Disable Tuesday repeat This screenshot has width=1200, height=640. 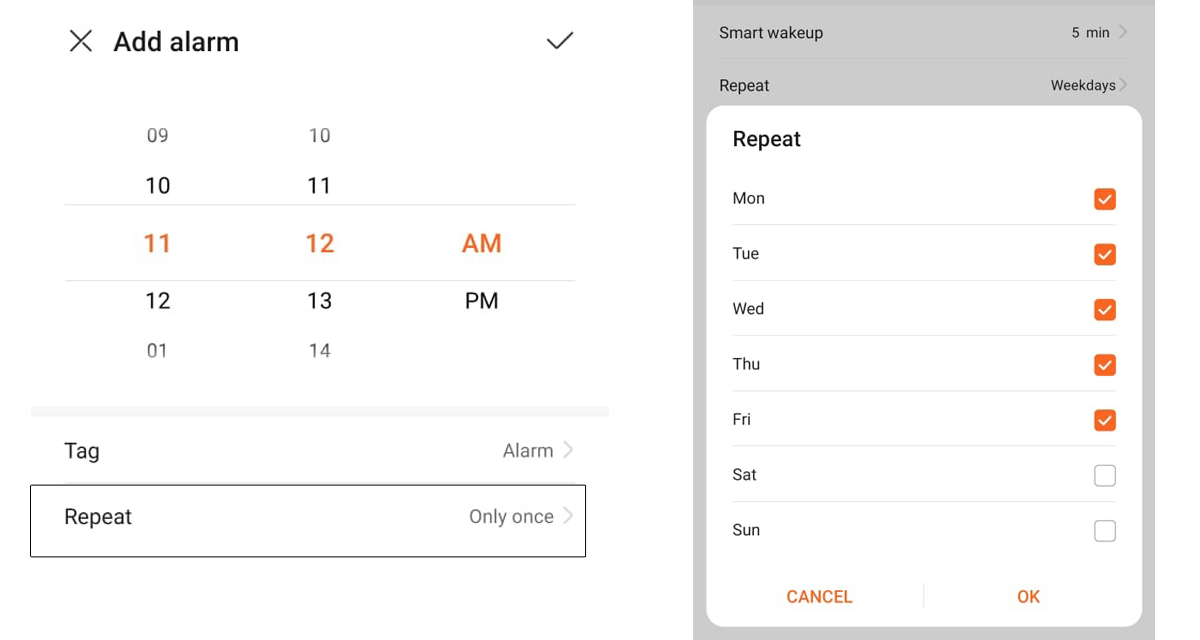click(x=1104, y=254)
